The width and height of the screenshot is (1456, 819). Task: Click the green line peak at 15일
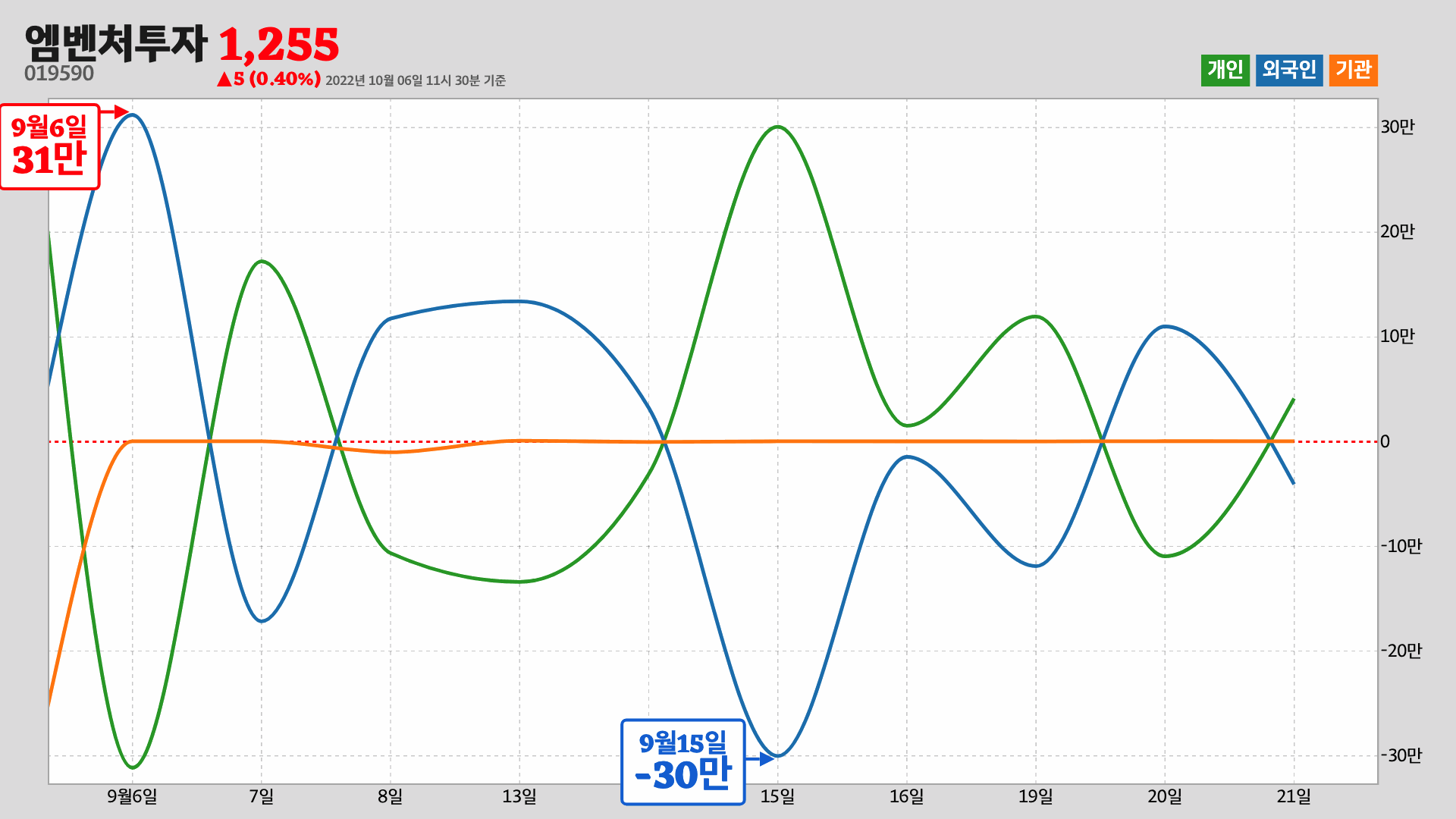click(778, 127)
